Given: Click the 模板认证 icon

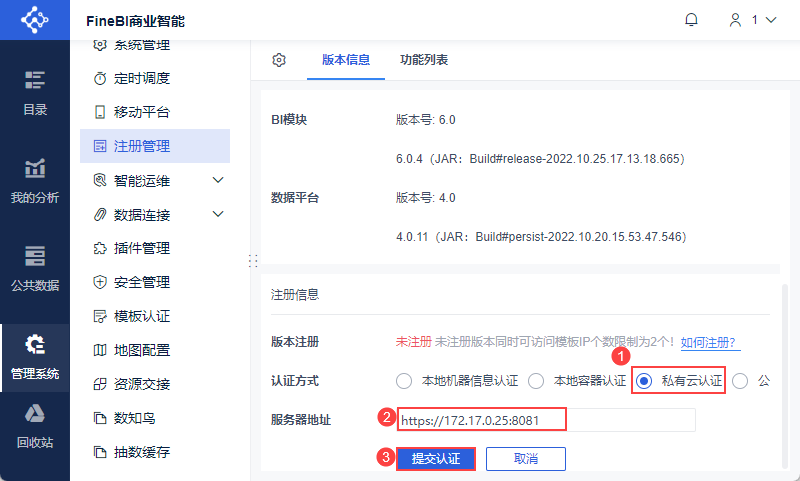Looking at the screenshot, I should coord(100,316).
